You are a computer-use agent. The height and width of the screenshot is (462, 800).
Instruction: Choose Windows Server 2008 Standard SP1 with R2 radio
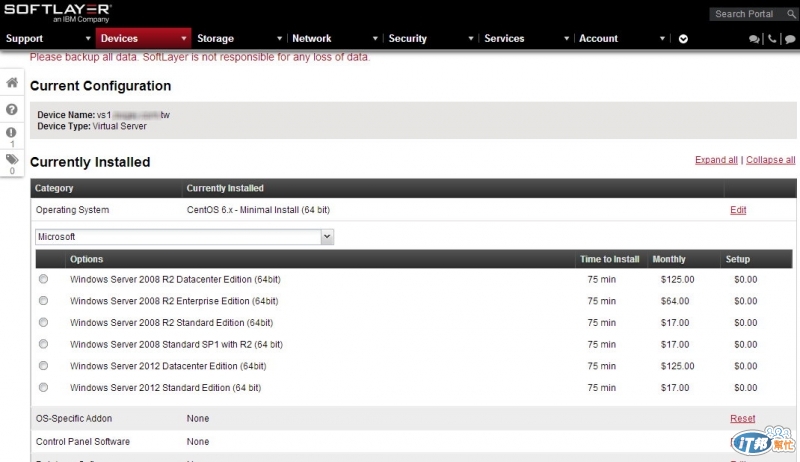coord(43,344)
